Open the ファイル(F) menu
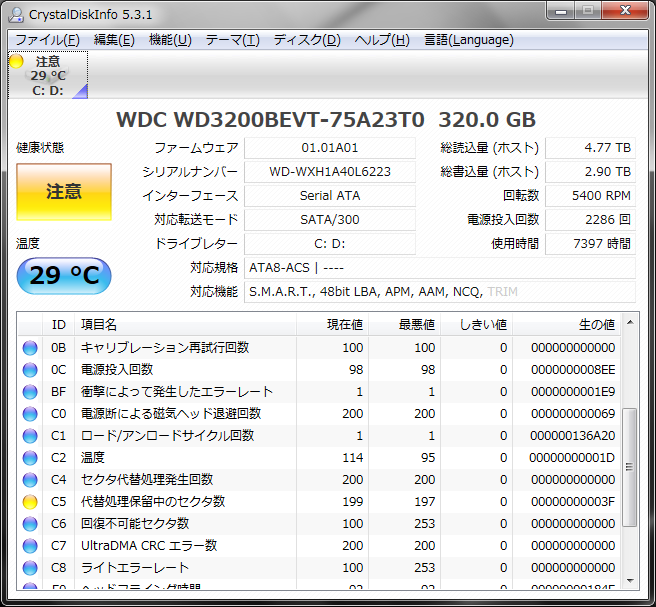The image size is (656, 607). [x=47, y=40]
